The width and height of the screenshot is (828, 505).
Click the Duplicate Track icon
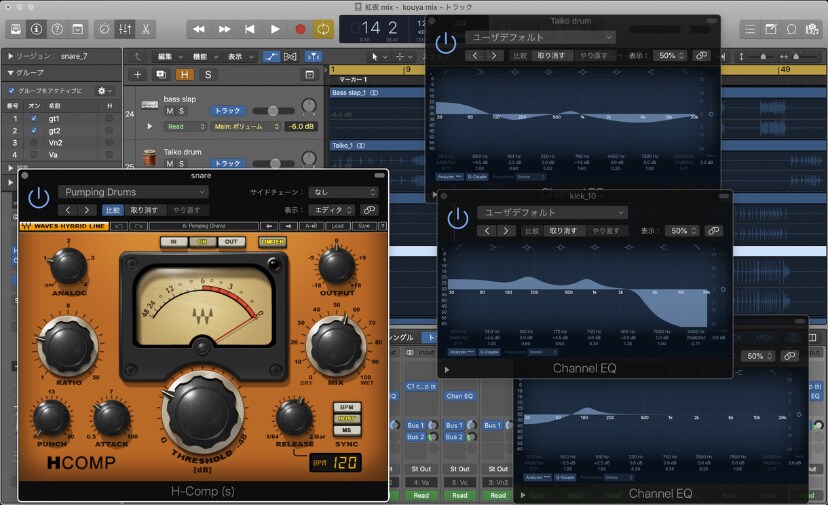click(x=161, y=74)
